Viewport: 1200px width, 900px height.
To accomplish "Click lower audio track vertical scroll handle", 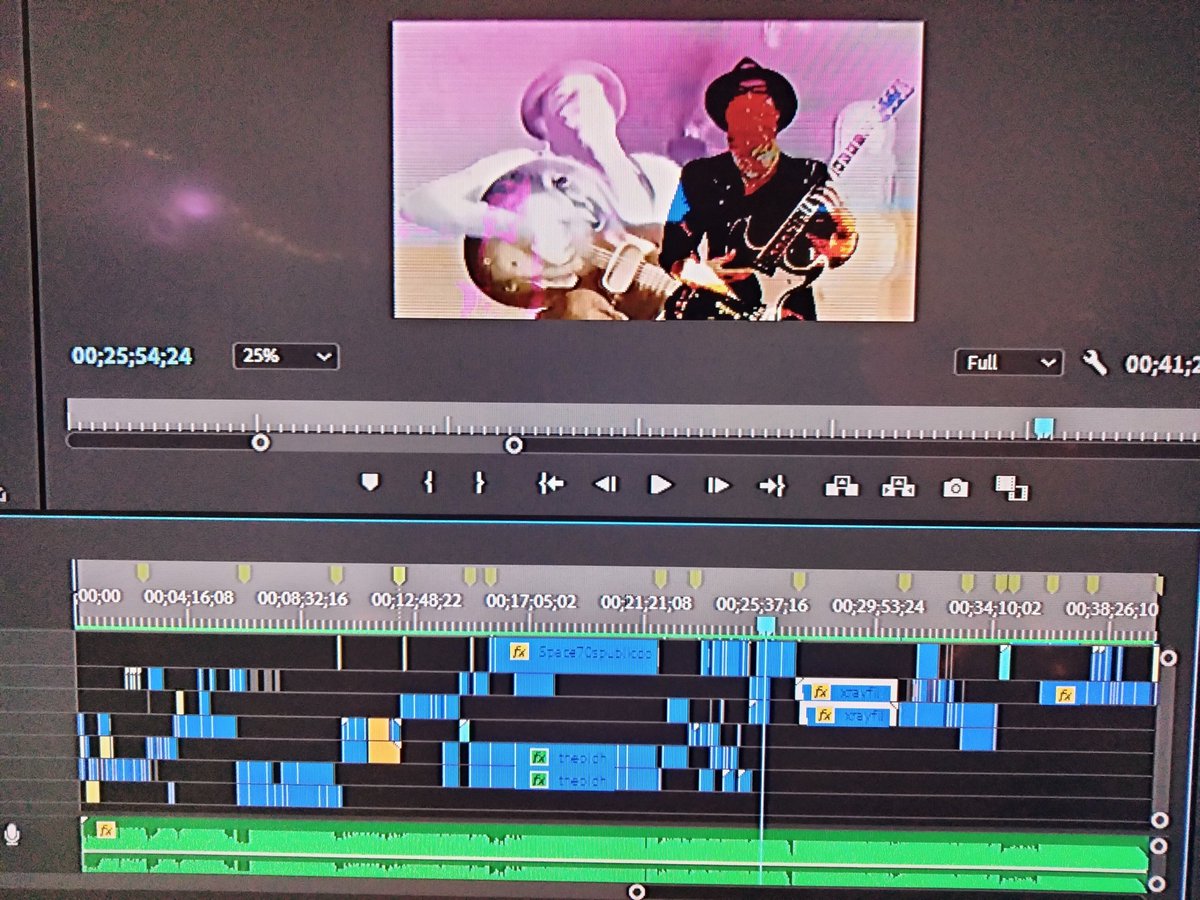I will pyautogui.click(x=1158, y=884).
